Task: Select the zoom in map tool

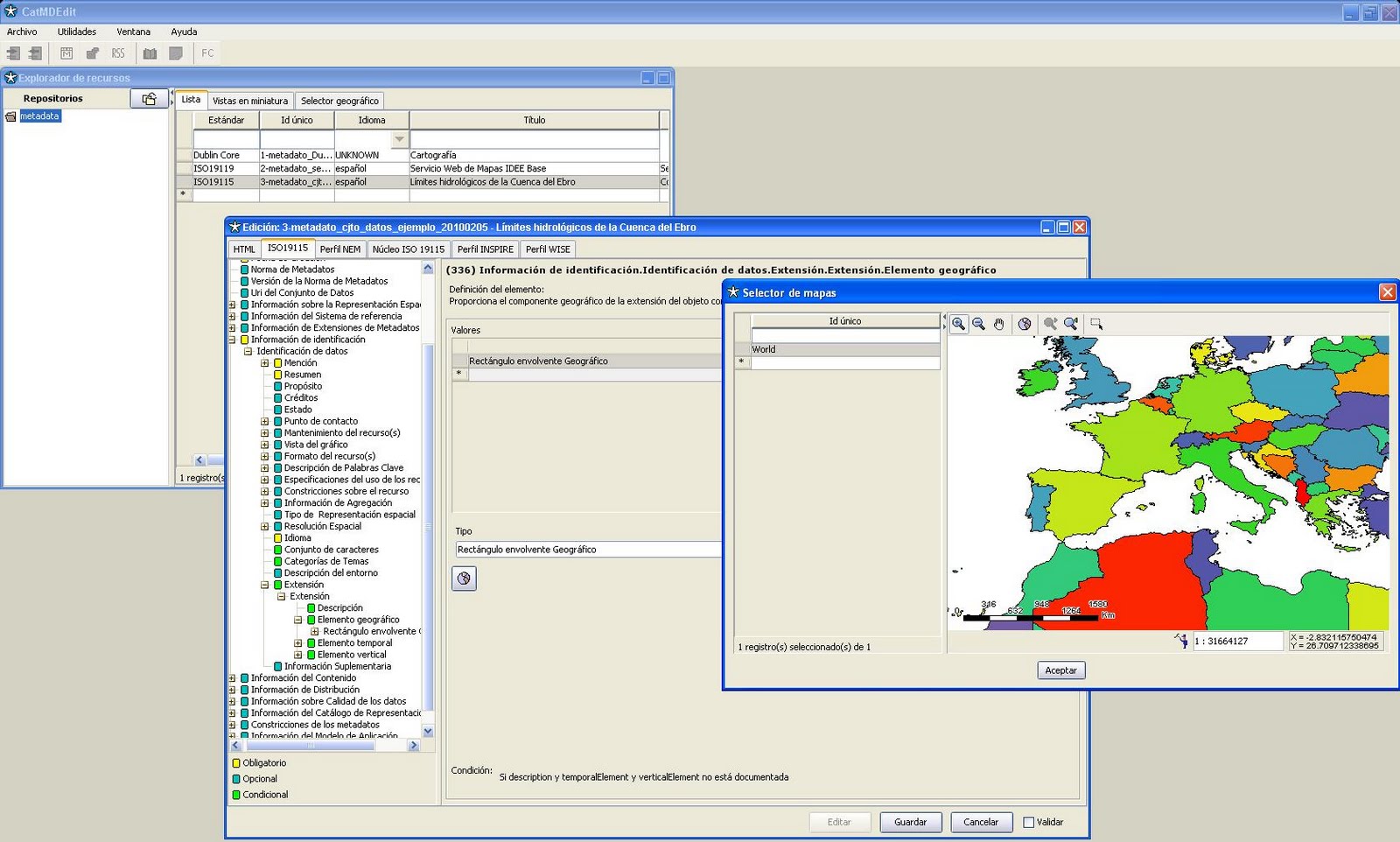Action: [959, 324]
